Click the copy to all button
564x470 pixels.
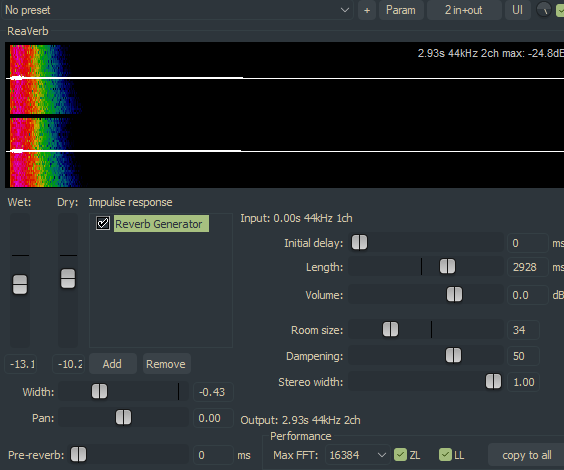[x=527, y=455]
